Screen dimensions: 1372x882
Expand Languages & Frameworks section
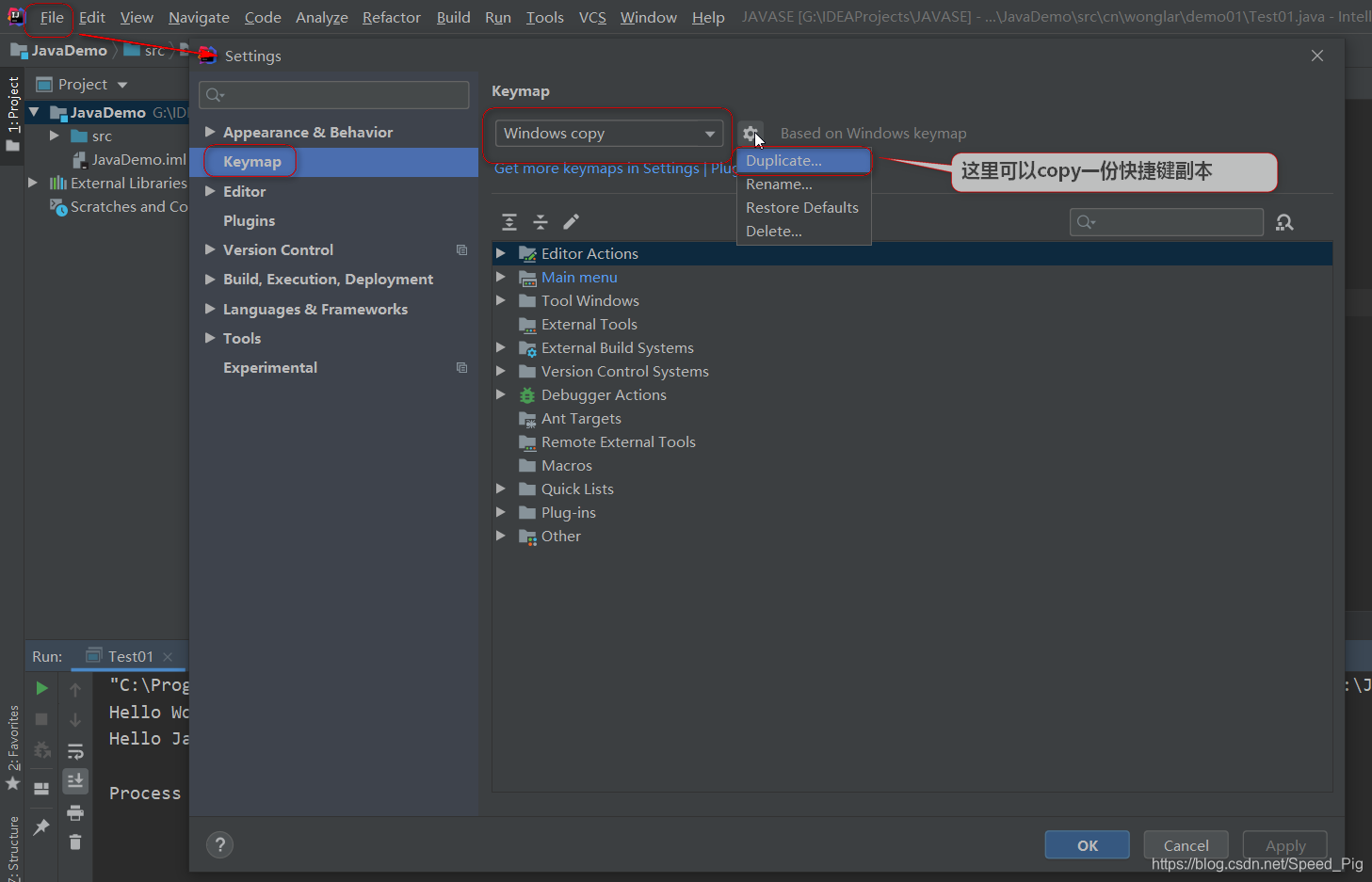pyautogui.click(x=210, y=309)
